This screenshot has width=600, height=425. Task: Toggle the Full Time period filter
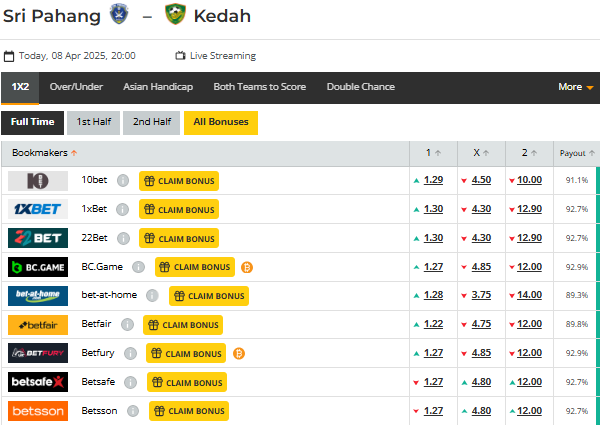(x=31, y=122)
